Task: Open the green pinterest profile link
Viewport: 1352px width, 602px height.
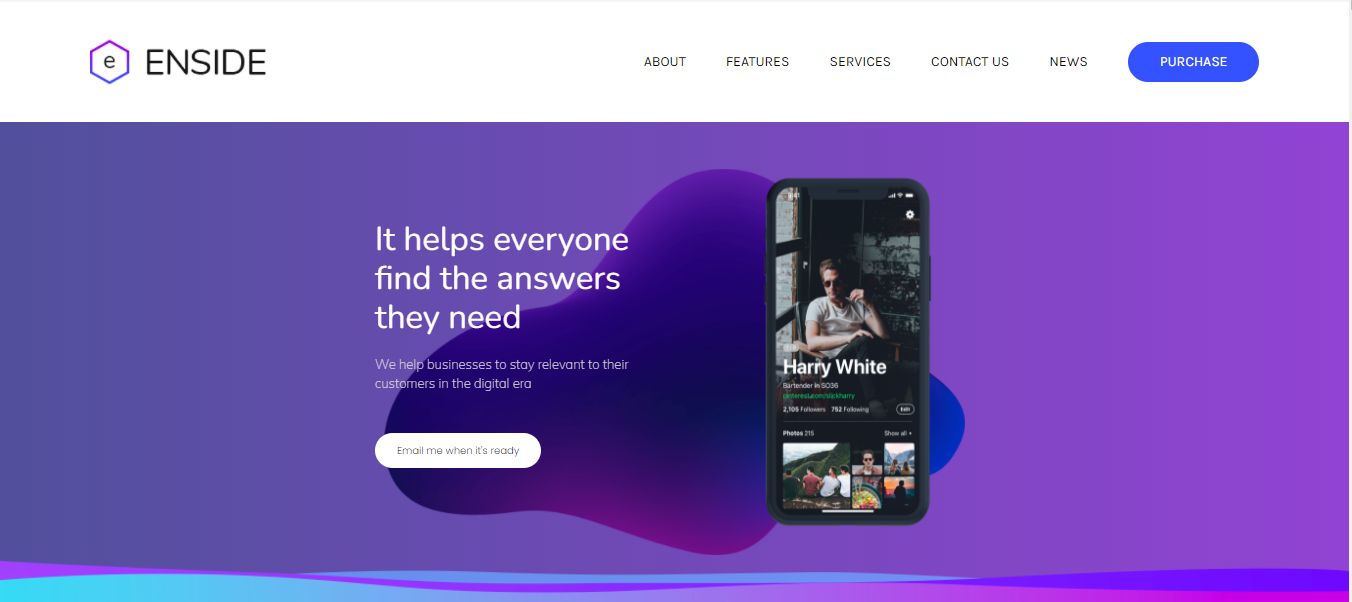Action: click(x=819, y=396)
